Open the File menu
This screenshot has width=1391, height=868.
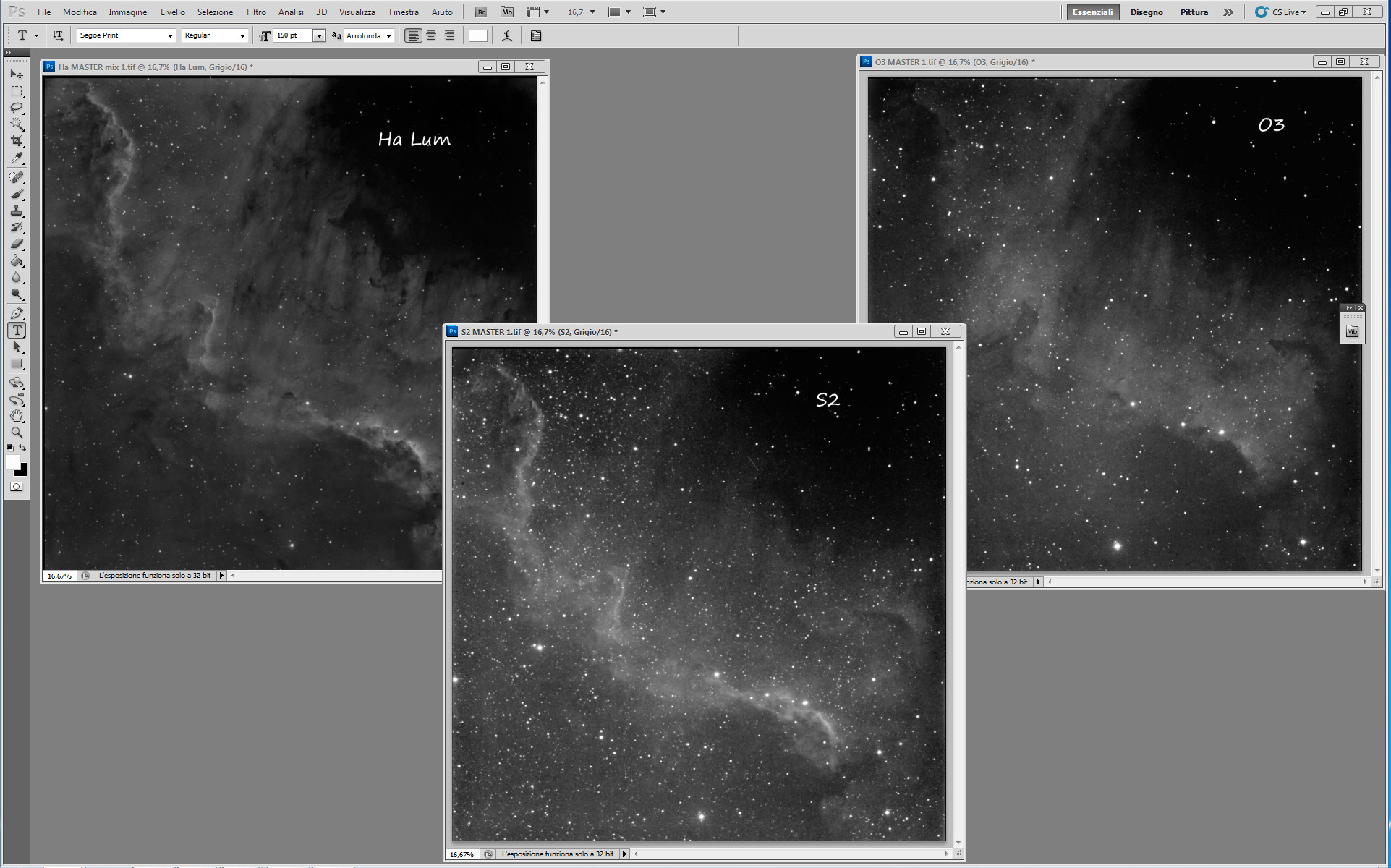(44, 12)
